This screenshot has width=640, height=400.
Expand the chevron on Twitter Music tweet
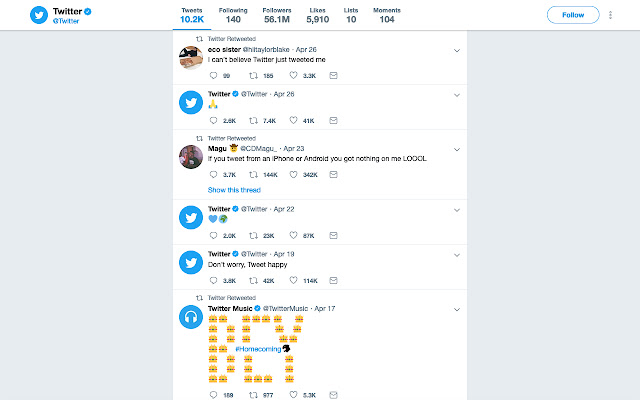coord(457,309)
